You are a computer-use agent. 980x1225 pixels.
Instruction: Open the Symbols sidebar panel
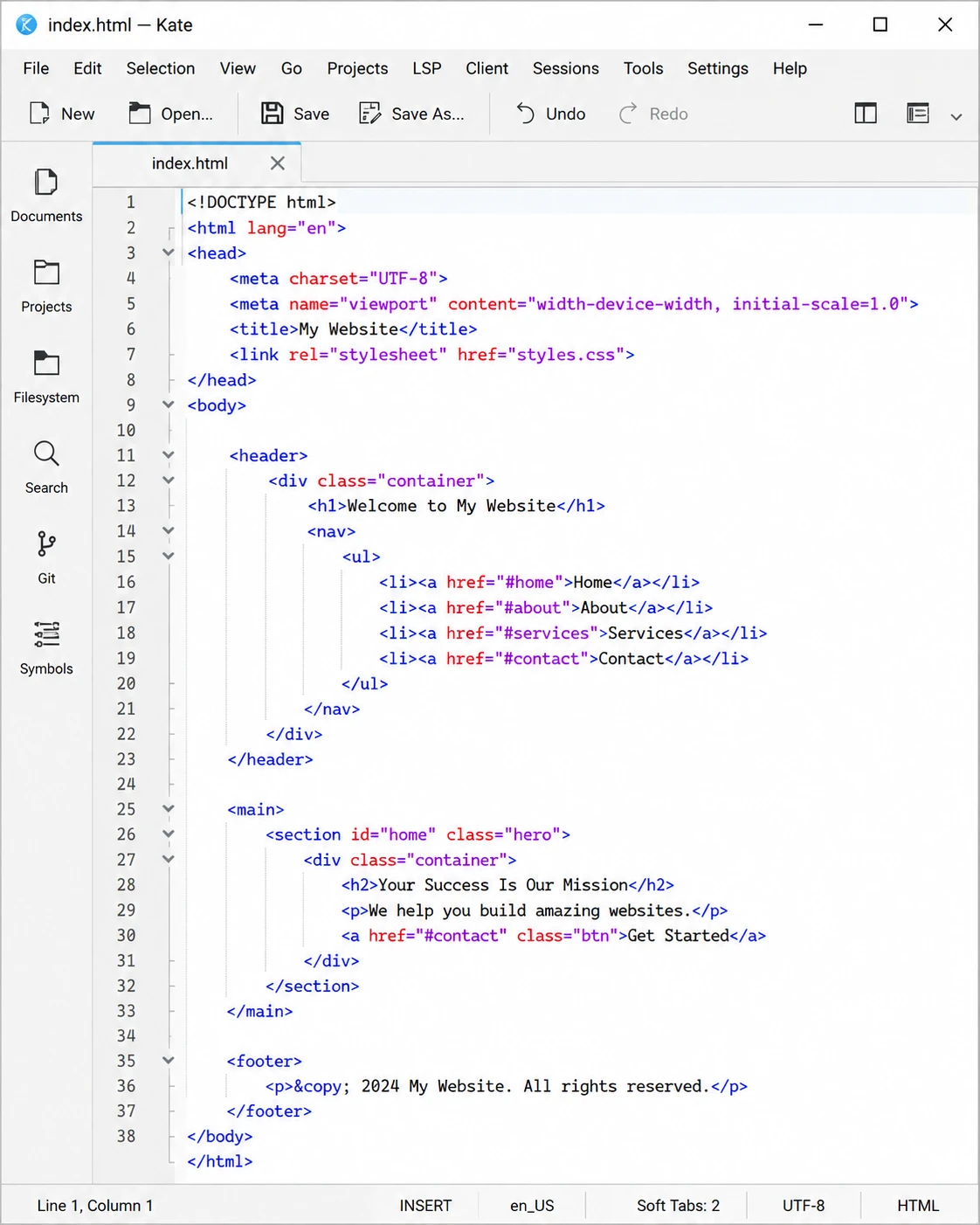coord(46,648)
